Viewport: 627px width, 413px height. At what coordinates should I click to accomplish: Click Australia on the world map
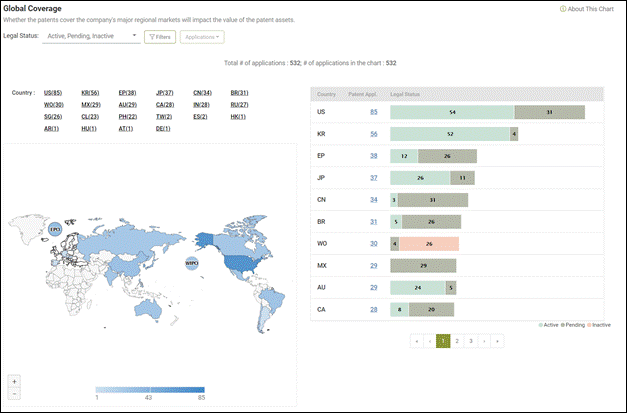tap(147, 309)
